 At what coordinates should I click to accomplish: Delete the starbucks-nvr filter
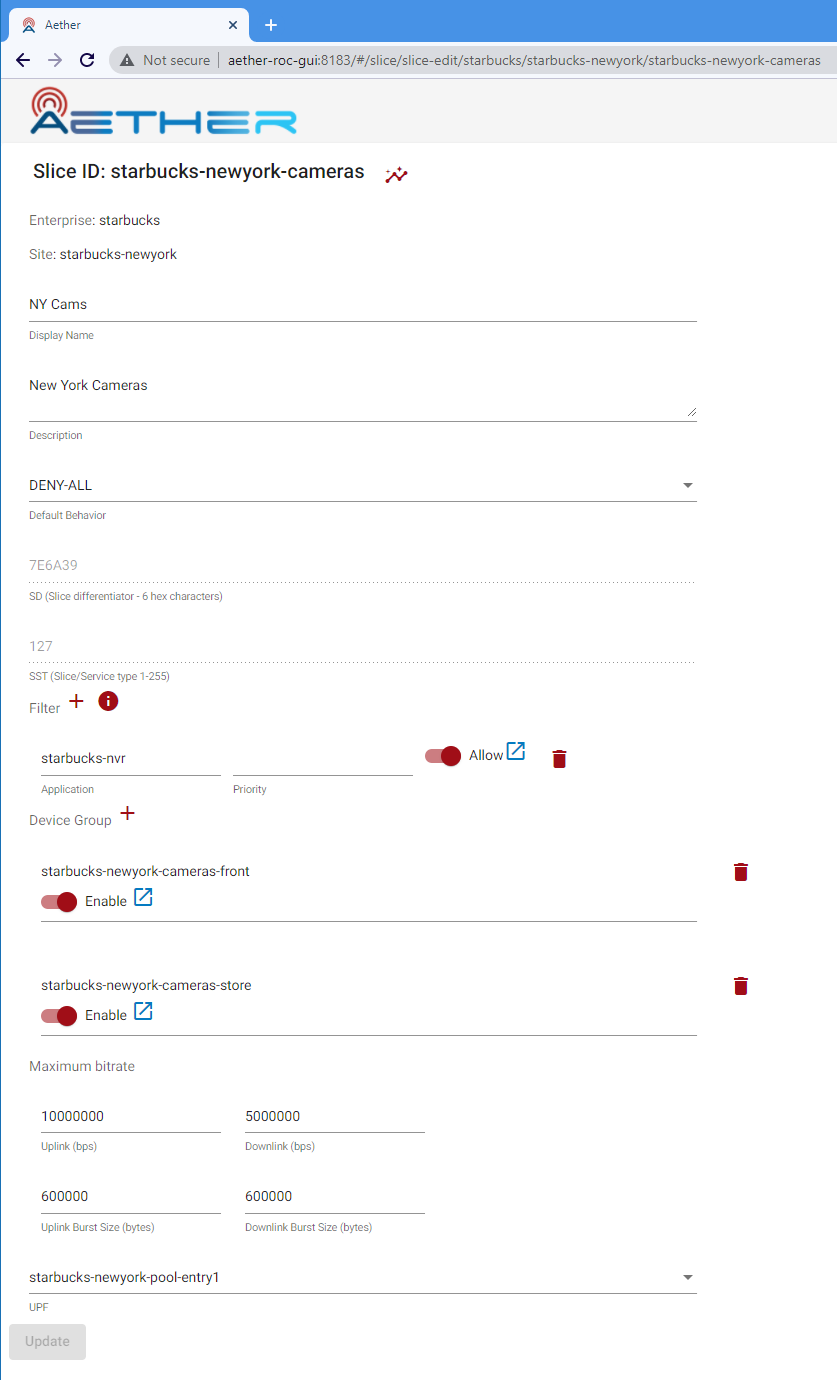560,759
